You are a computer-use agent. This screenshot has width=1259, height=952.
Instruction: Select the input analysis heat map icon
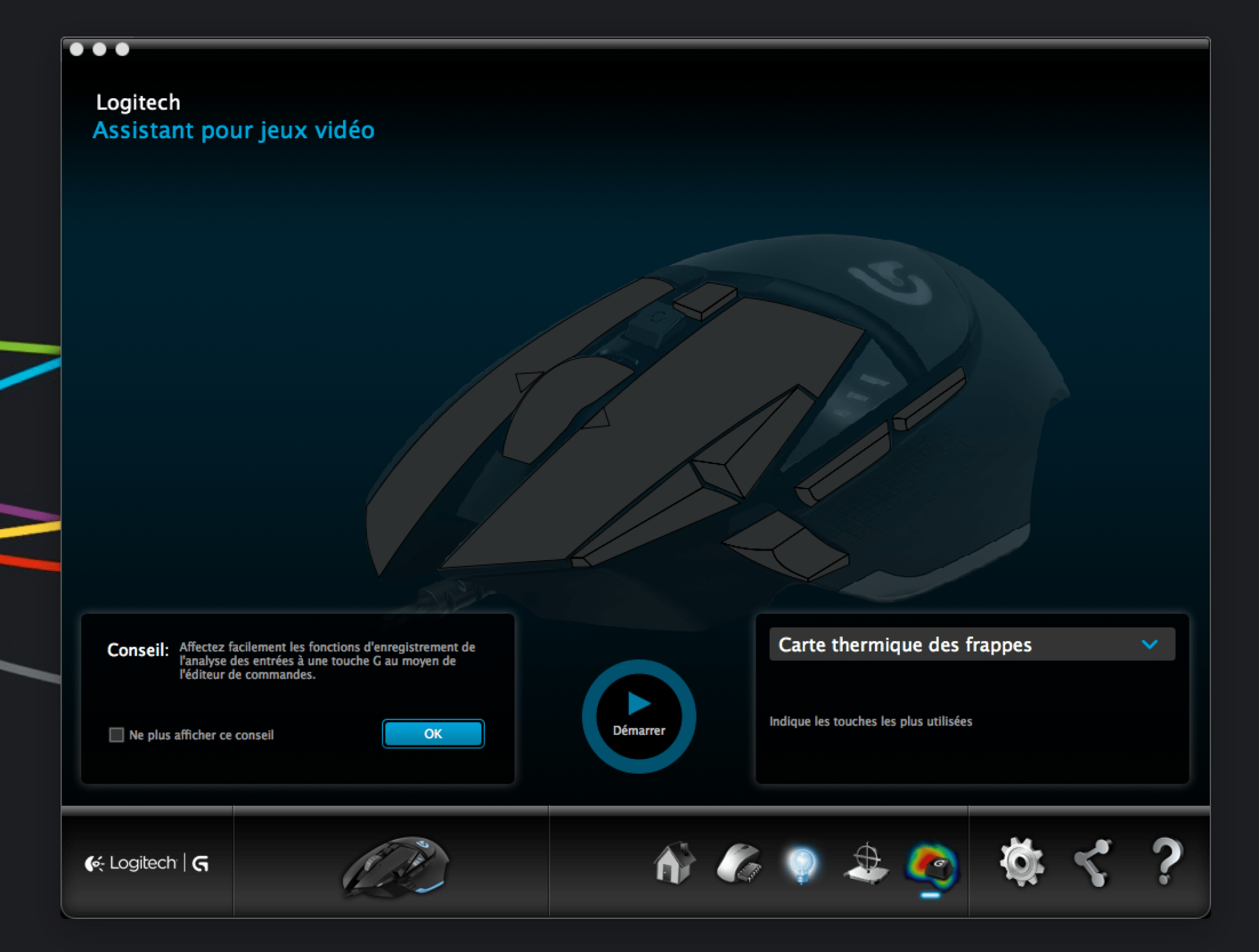932,867
